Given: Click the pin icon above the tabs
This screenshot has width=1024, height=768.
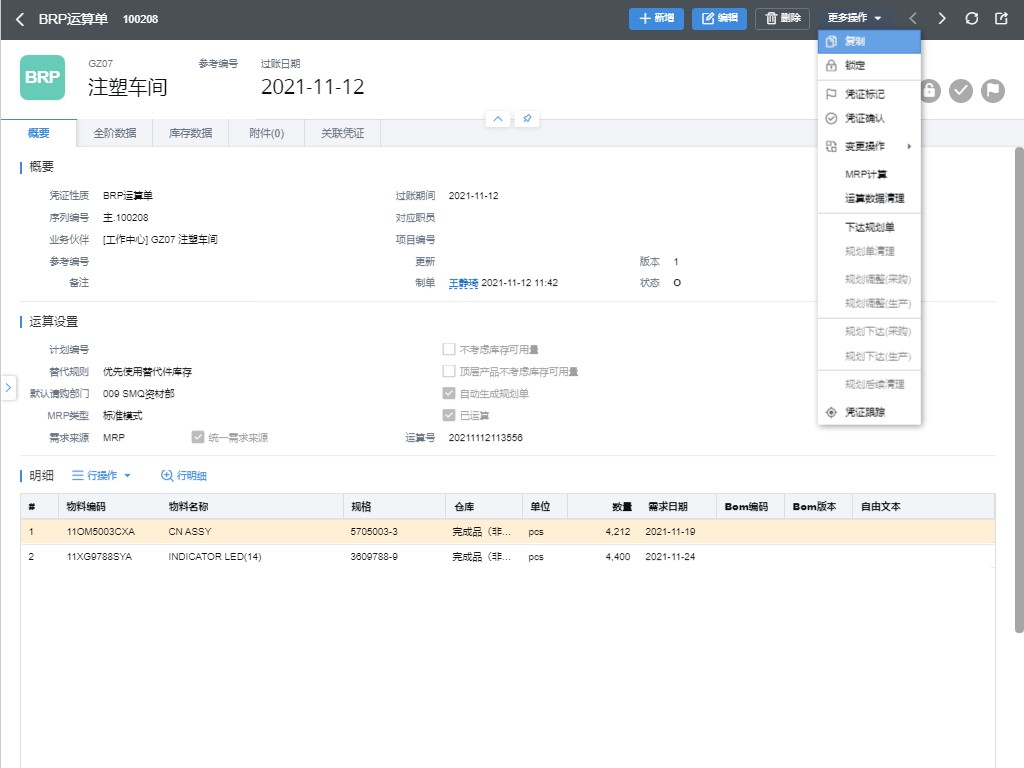Looking at the screenshot, I should [x=527, y=118].
